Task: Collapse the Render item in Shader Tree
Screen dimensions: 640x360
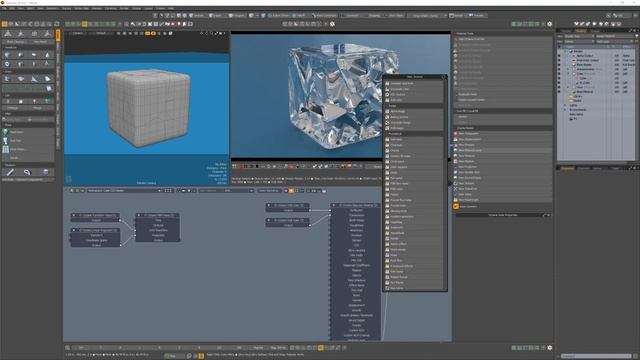Action: click(566, 51)
